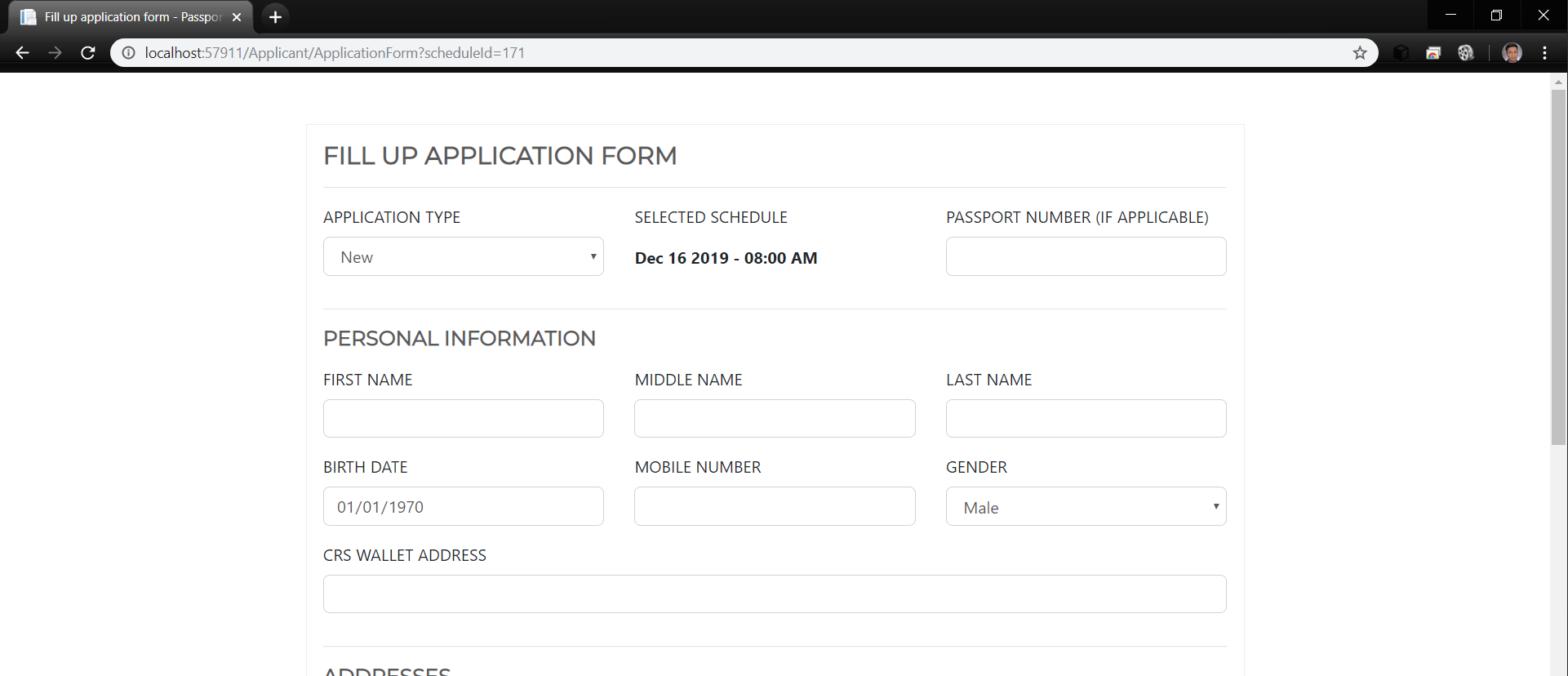Click the PASSPORT NUMBER (IF APPLICABLE) label

coord(1077,217)
